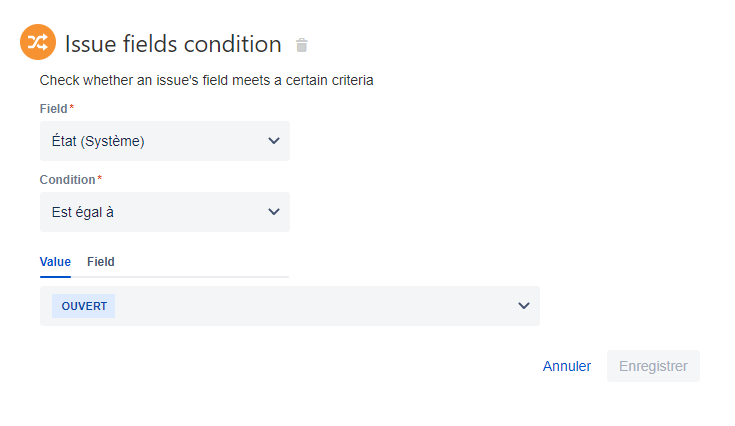Click the chevron arrow in the OUVERT value selector
The height and width of the screenshot is (426, 735).
[524, 306]
